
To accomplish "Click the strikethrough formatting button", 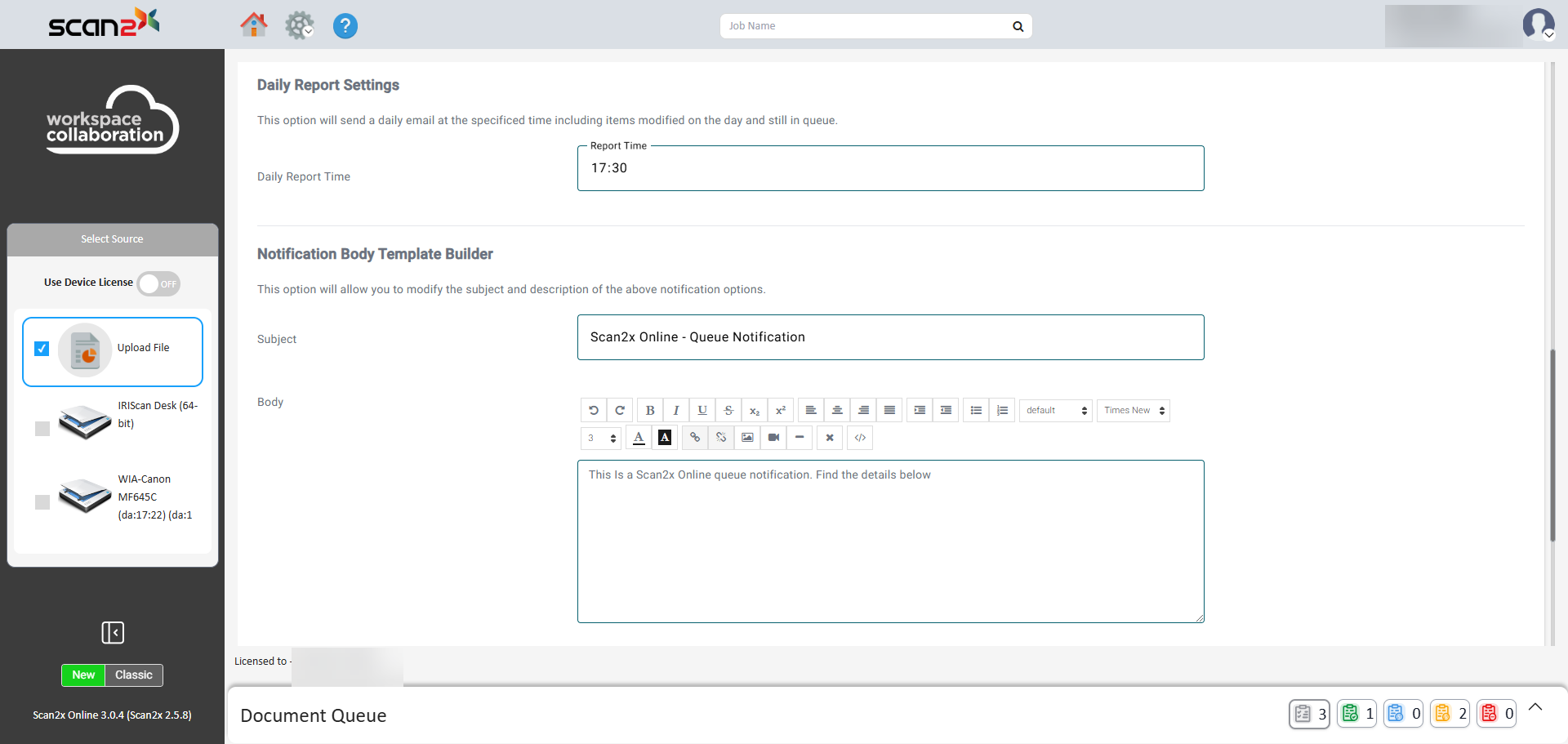I will 728,410.
